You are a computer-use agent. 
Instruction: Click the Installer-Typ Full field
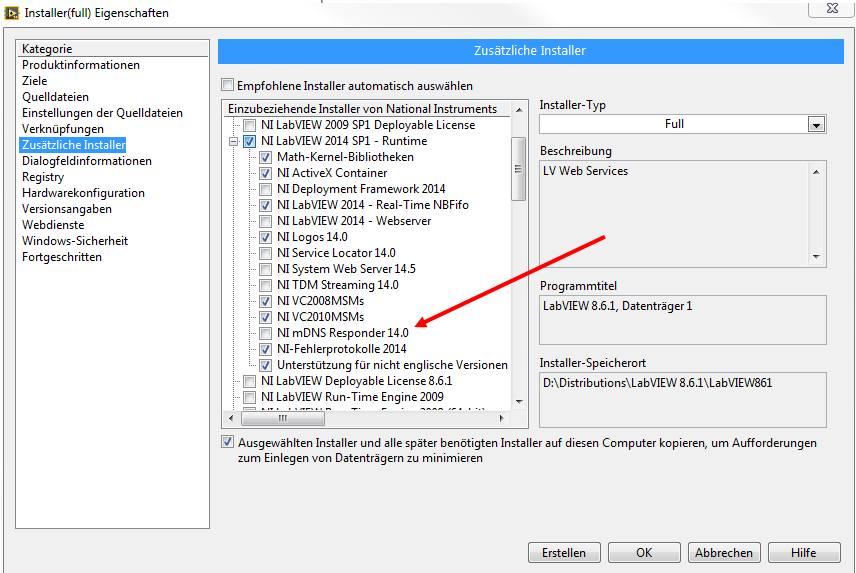(x=674, y=124)
